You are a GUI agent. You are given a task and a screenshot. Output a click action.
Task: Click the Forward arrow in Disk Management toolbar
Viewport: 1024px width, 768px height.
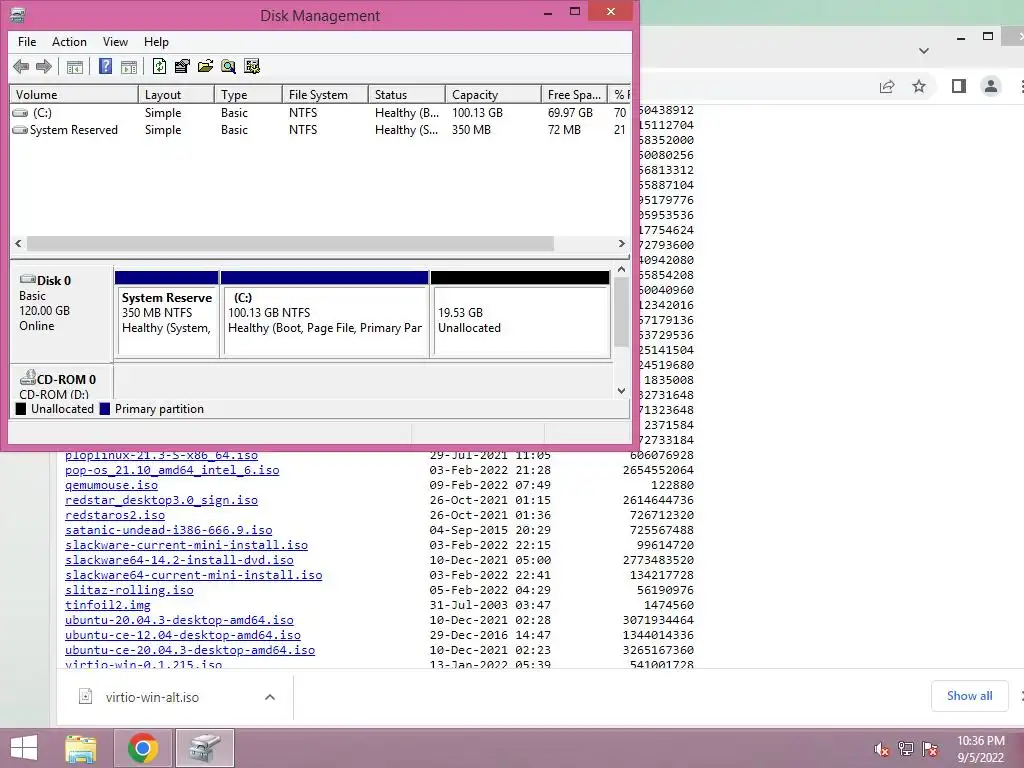[44, 66]
